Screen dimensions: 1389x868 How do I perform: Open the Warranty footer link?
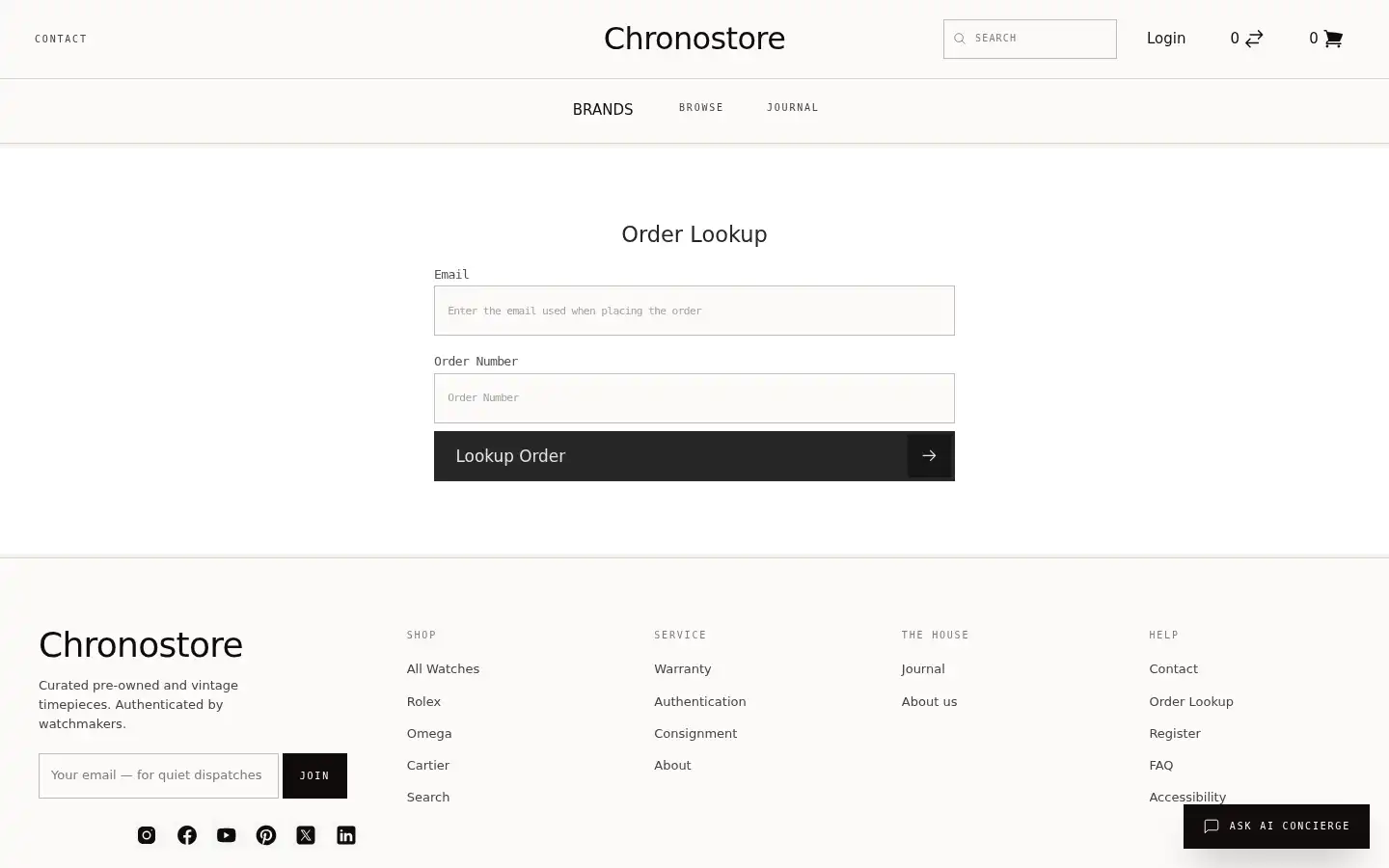coord(683,669)
